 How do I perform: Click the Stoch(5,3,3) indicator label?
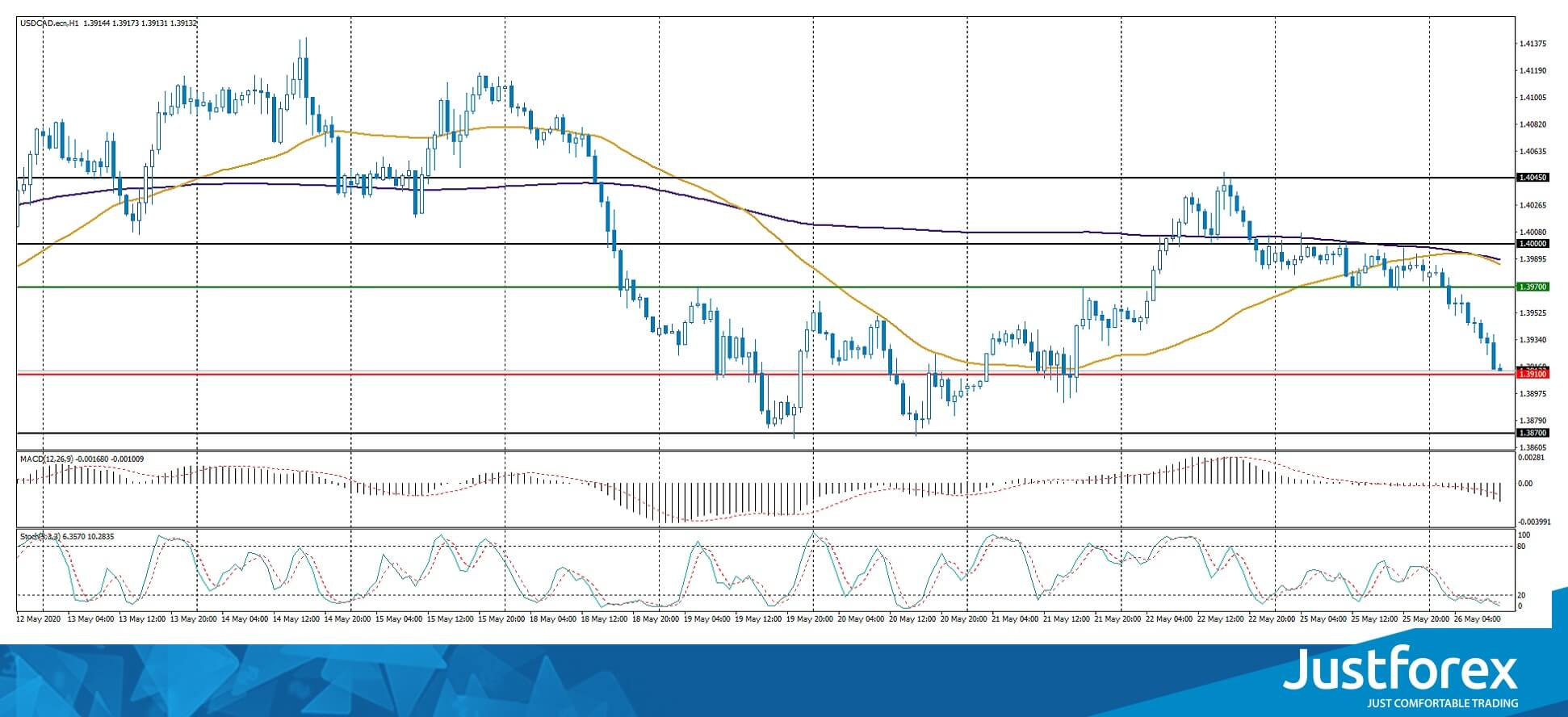pos(40,536)
